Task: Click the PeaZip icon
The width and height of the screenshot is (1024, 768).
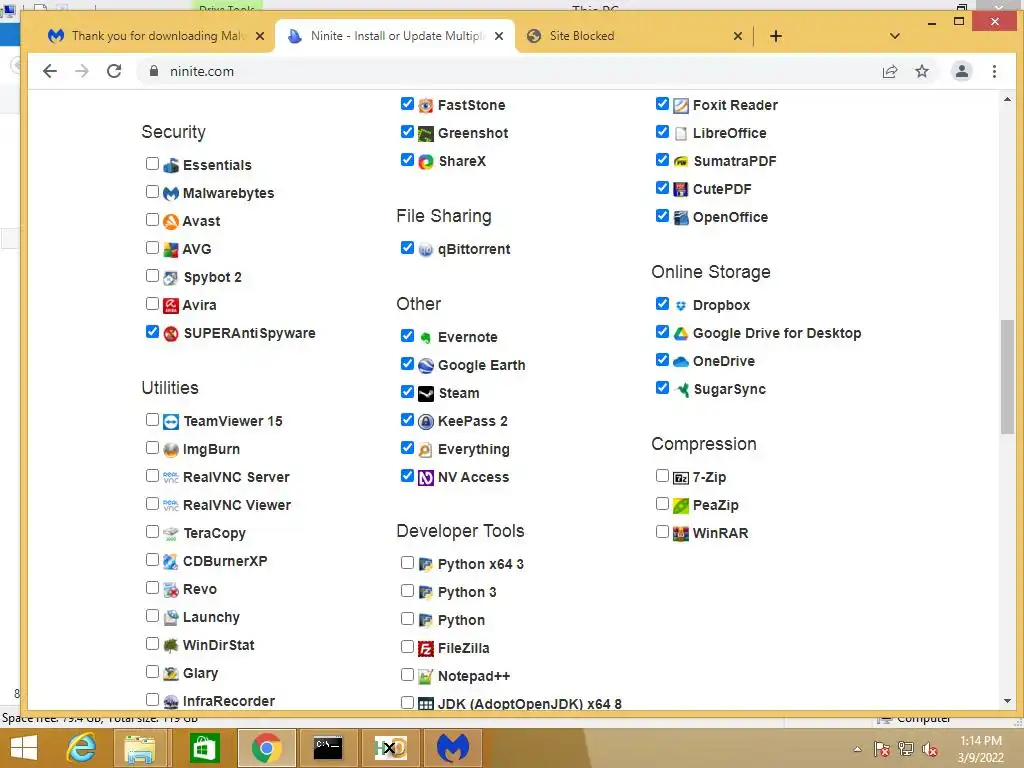Action: [x=680, y=505]
